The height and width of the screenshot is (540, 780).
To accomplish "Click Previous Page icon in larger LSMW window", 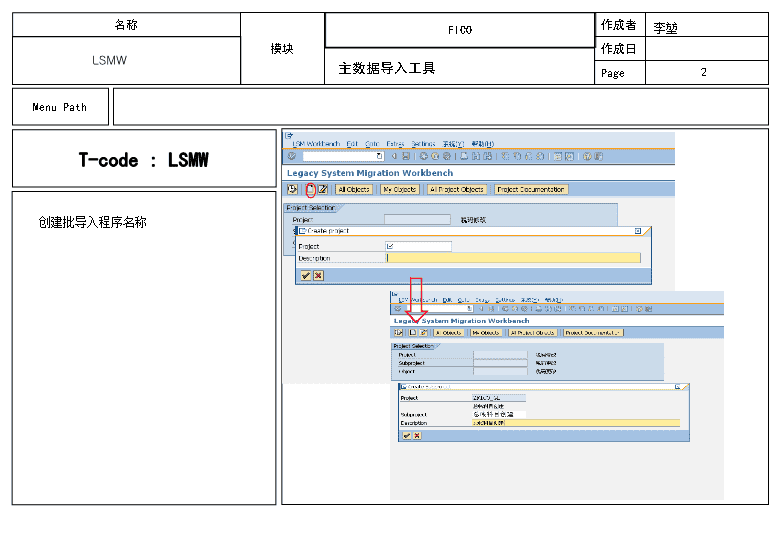I will tap(517, 156).
